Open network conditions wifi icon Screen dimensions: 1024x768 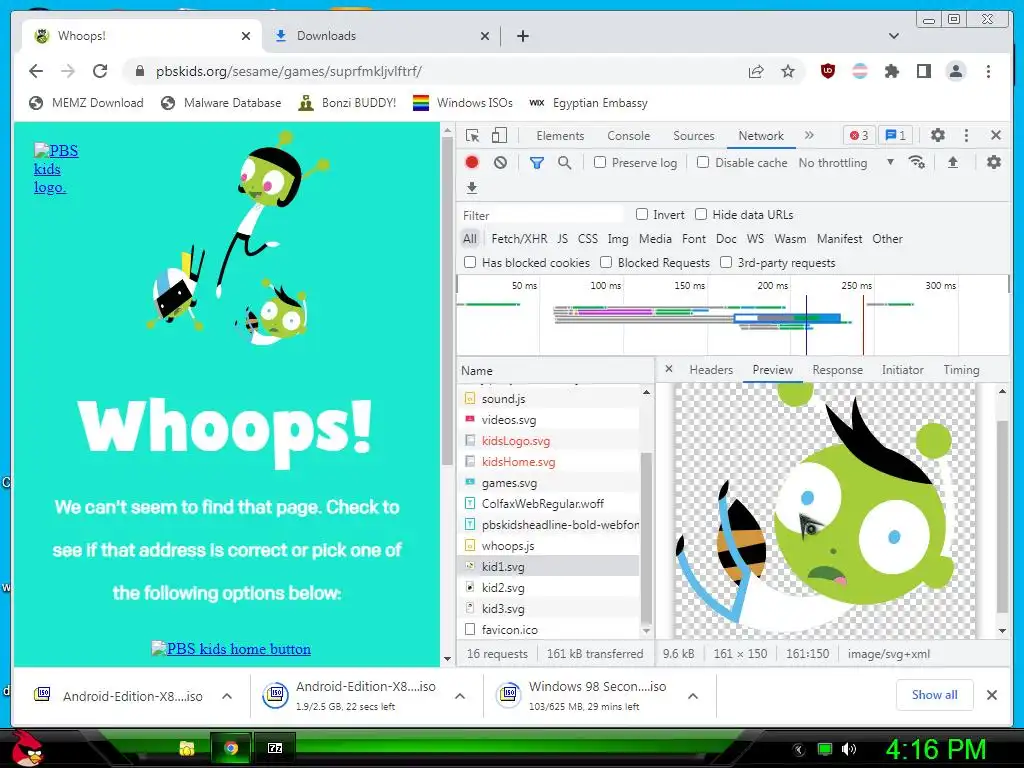pyautogui.click(x=917, y=162)
